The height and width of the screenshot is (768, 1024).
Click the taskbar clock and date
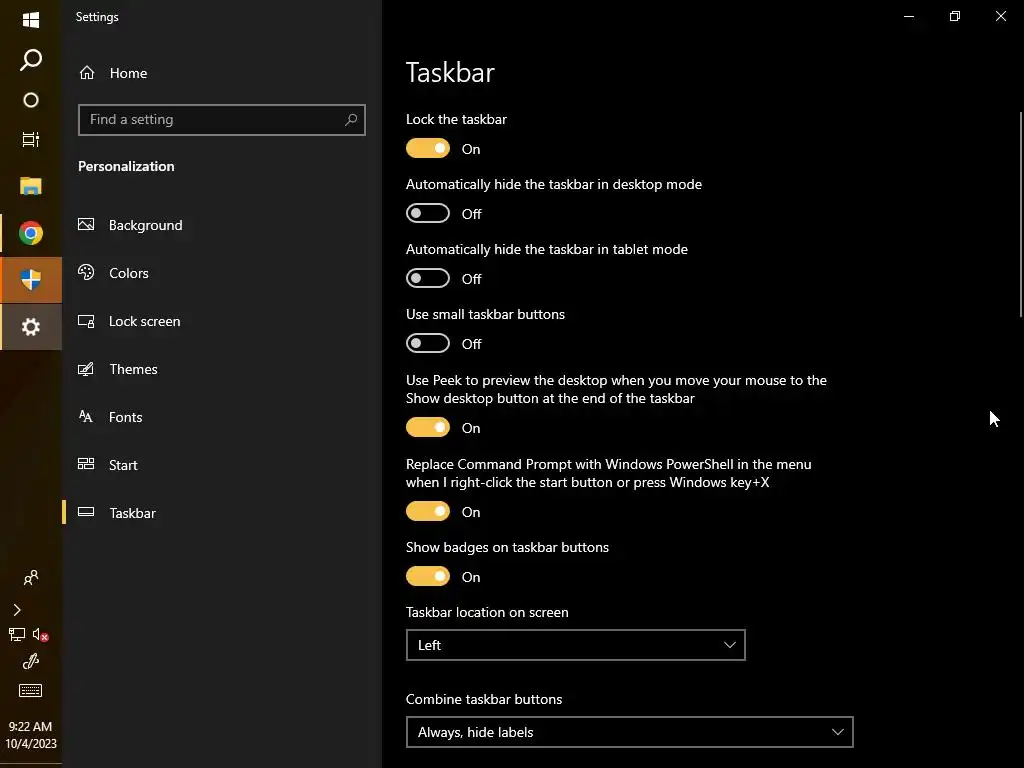click(30, 735)
